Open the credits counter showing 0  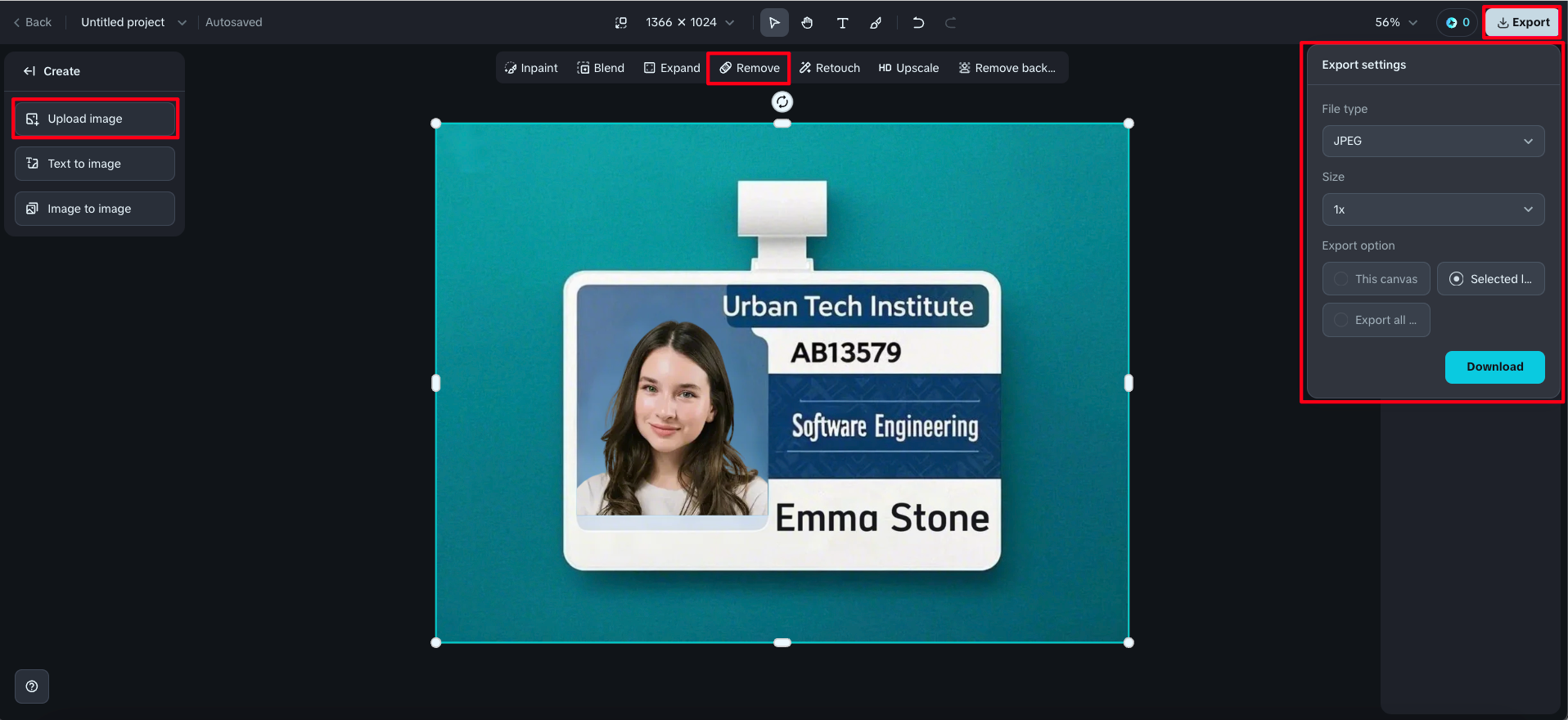pos(1458,23)
